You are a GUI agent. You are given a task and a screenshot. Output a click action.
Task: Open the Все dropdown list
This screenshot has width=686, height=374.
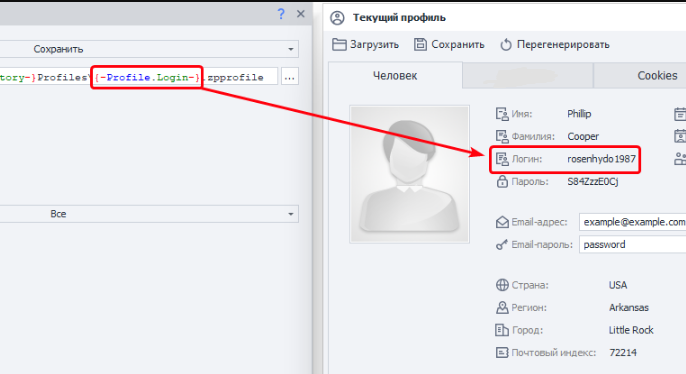click(149, 214)
